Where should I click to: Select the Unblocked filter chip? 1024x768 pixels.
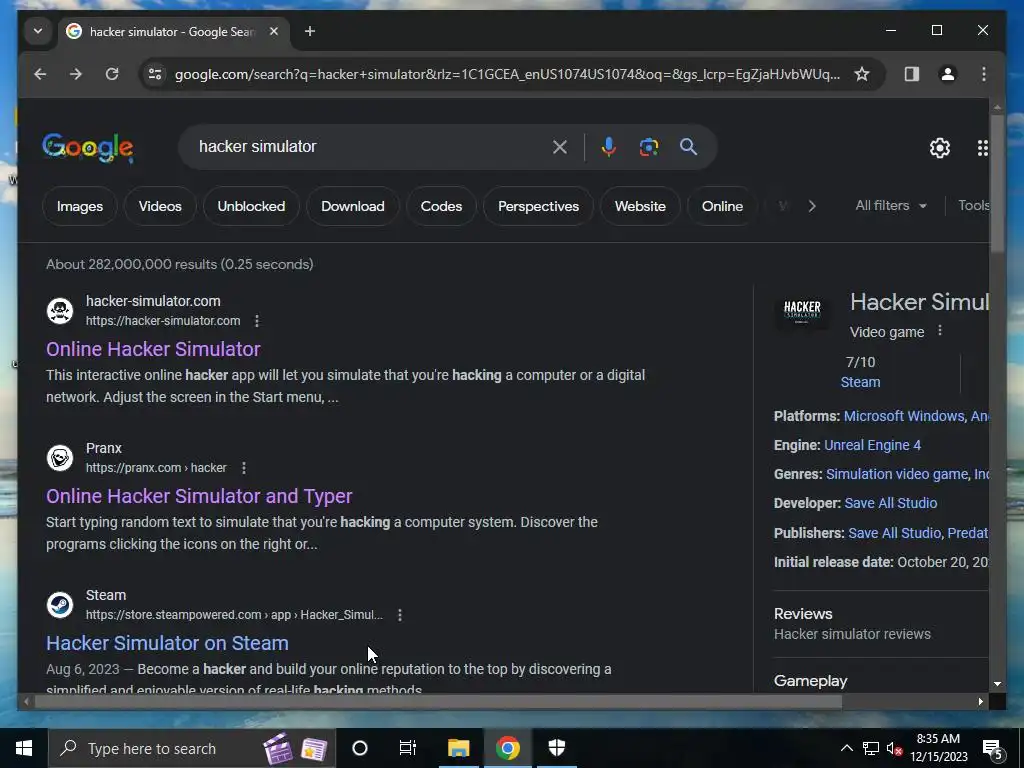pos(251,206)
